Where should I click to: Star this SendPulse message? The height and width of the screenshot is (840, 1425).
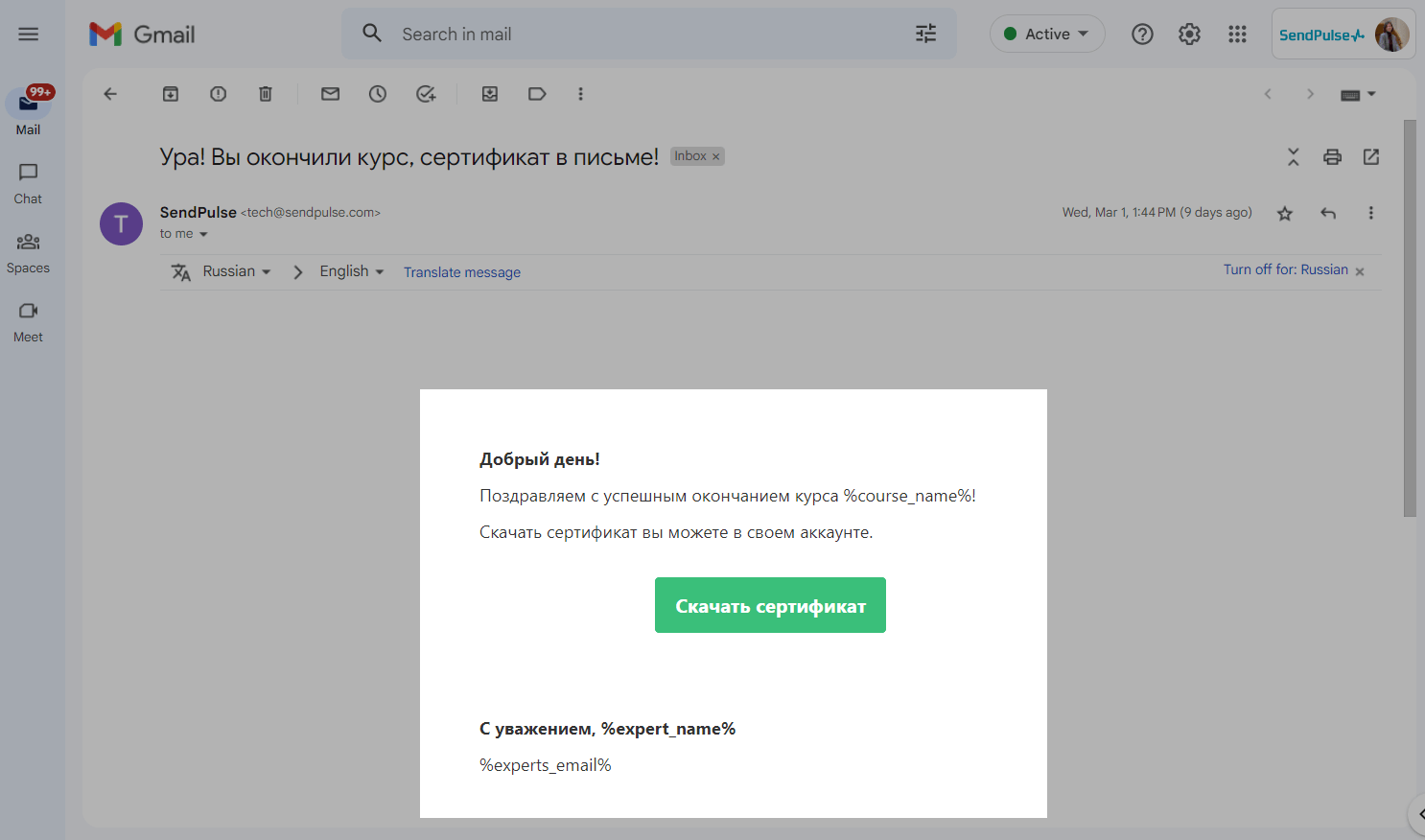point(1285,214)
